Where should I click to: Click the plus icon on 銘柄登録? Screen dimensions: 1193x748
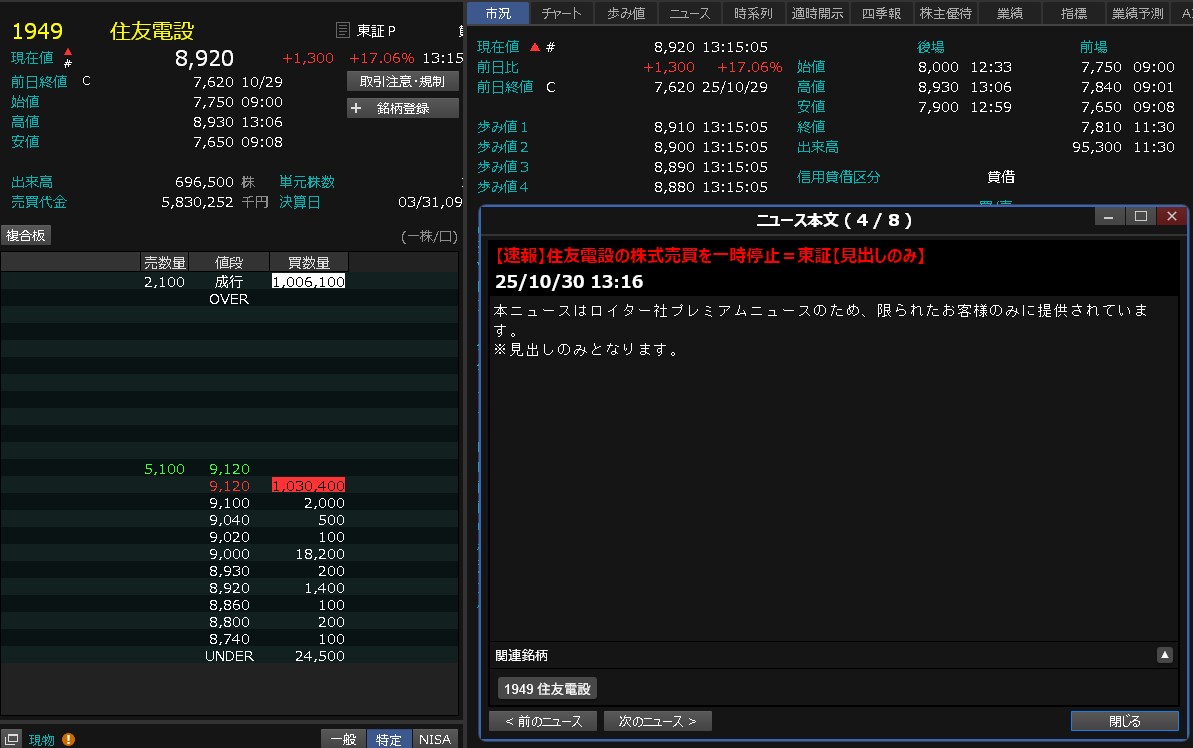356,108
